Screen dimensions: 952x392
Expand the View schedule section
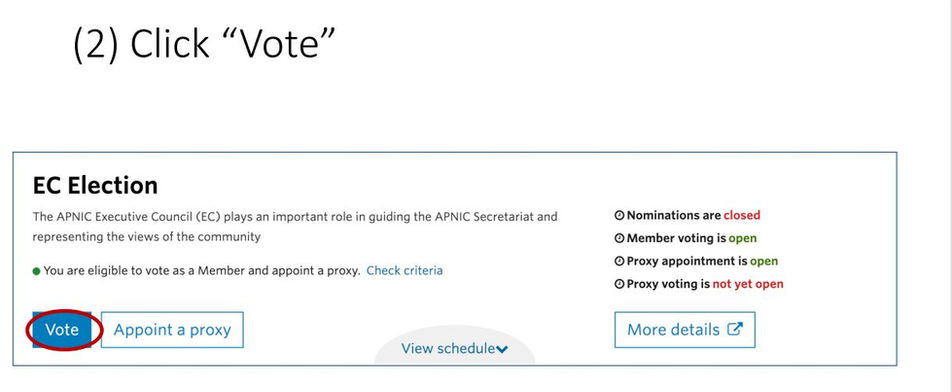pyautogui.click(x=454, y=348)
